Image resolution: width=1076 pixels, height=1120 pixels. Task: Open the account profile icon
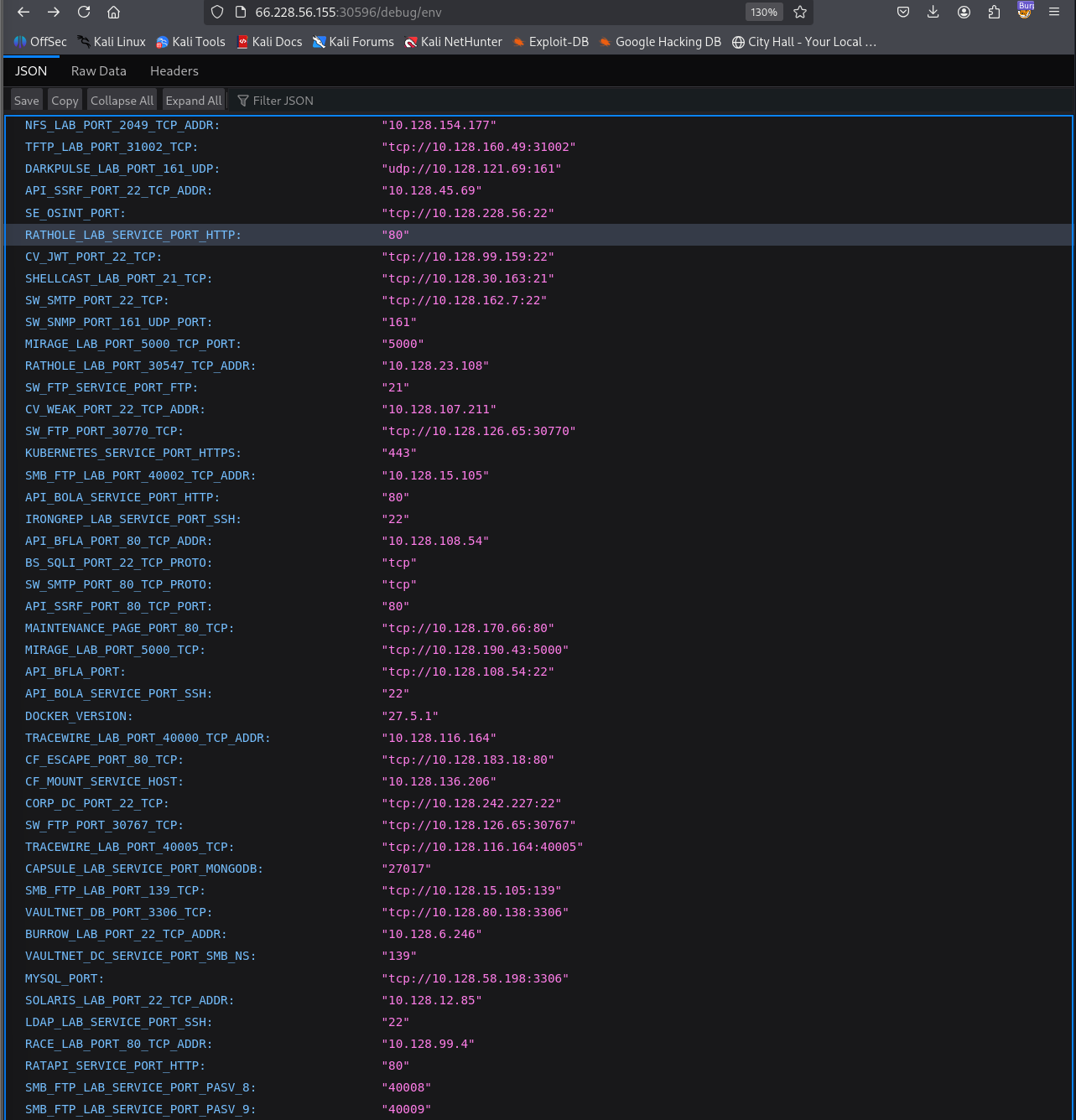(x=964, y=12)
